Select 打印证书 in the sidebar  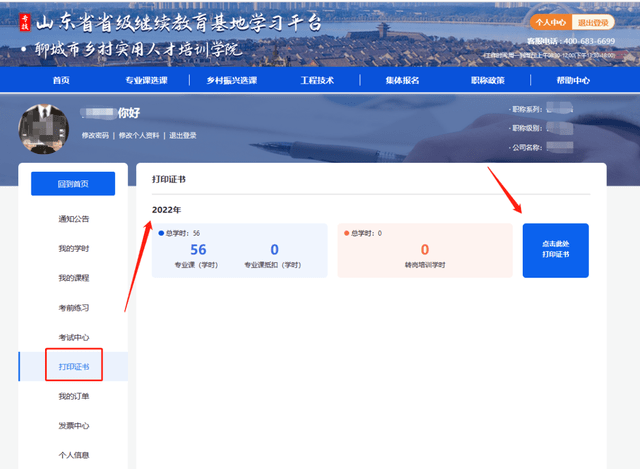pos(73,367)
